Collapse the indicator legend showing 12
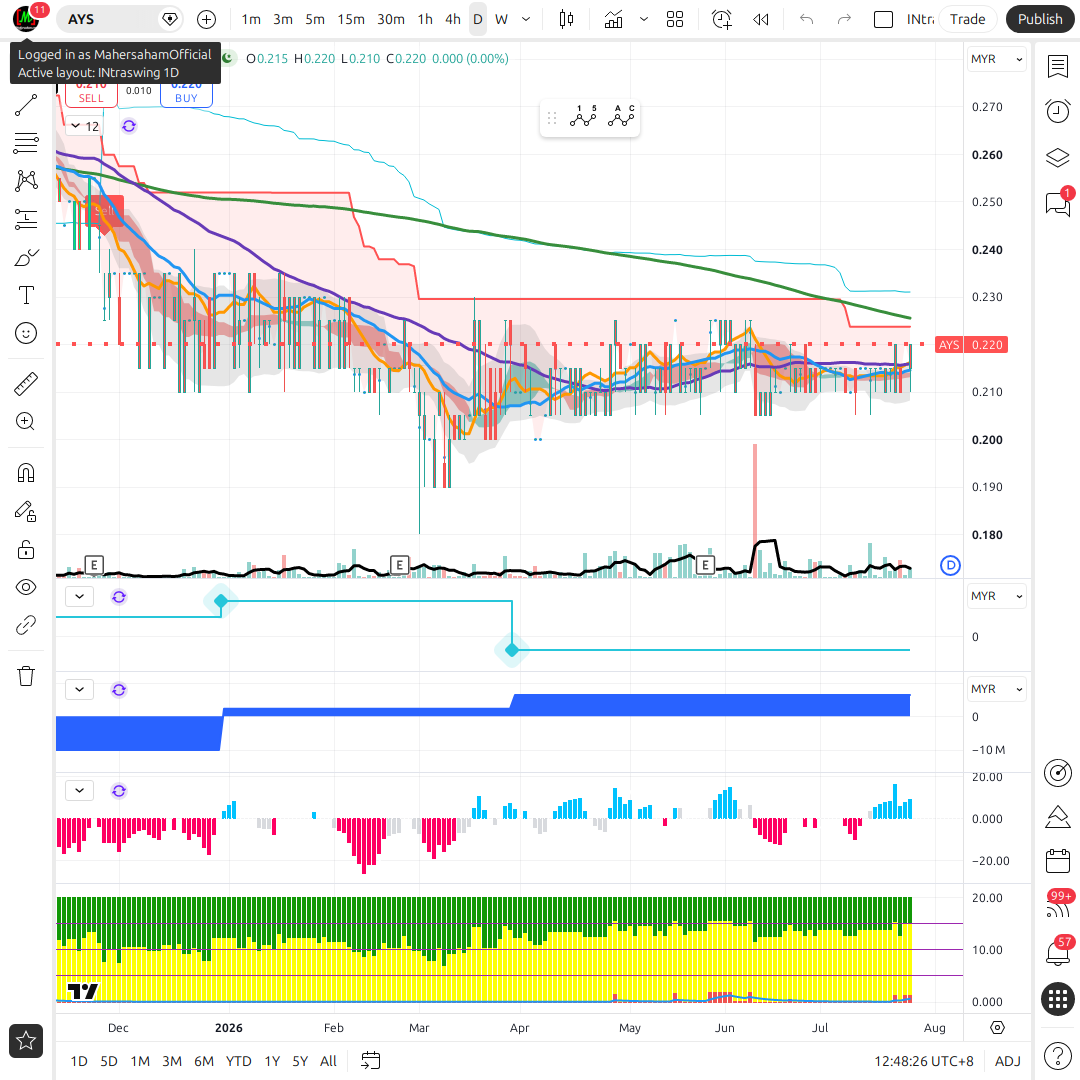 tap(85, 126)
